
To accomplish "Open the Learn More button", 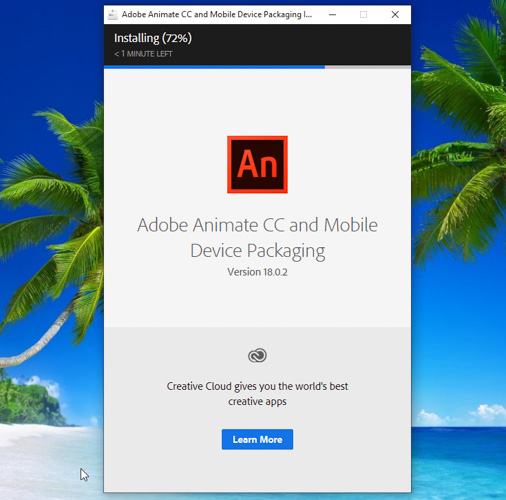I will (257, 439).
